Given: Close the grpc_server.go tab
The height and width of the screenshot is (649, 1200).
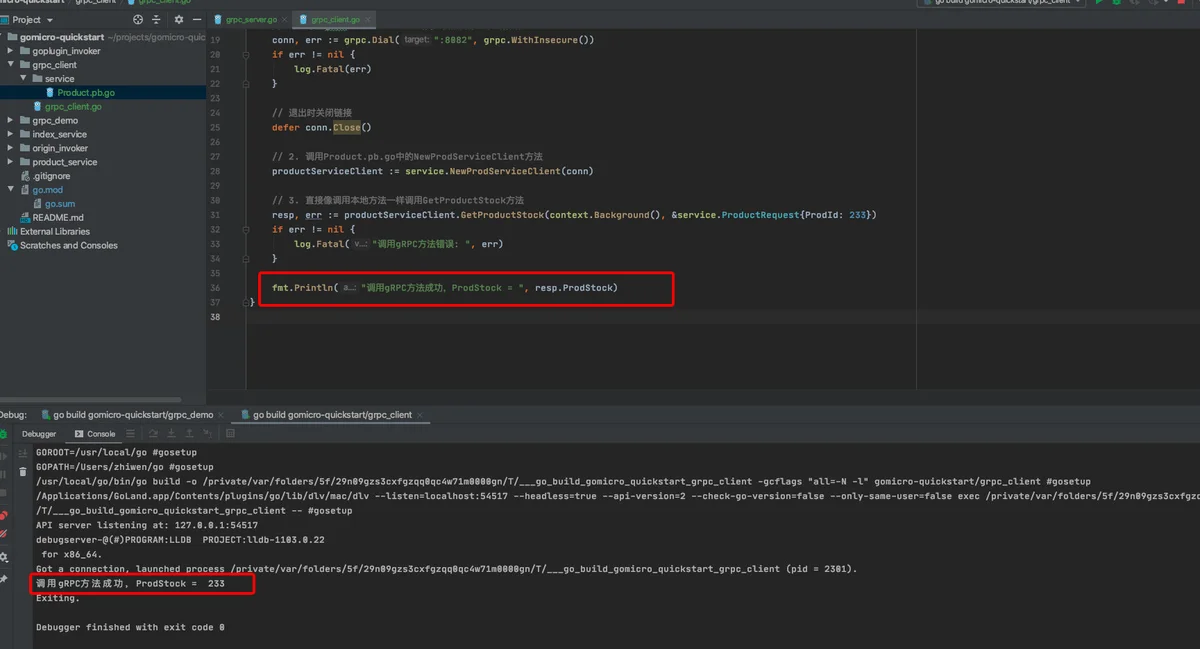Looking at the screenshot, I should pos(283,19).
